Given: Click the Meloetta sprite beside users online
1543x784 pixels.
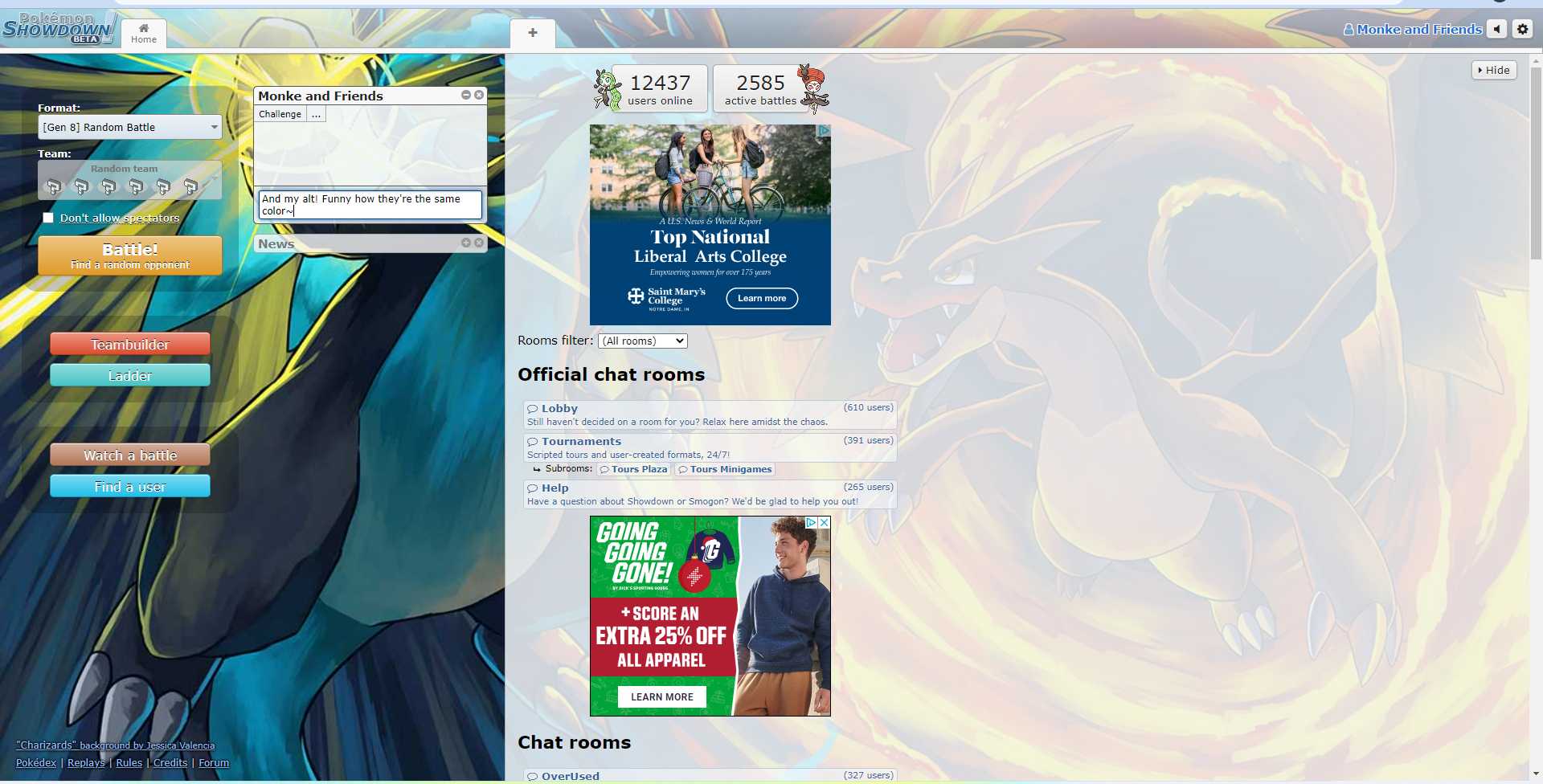Looking at the screenshot, I should point(607,88).
